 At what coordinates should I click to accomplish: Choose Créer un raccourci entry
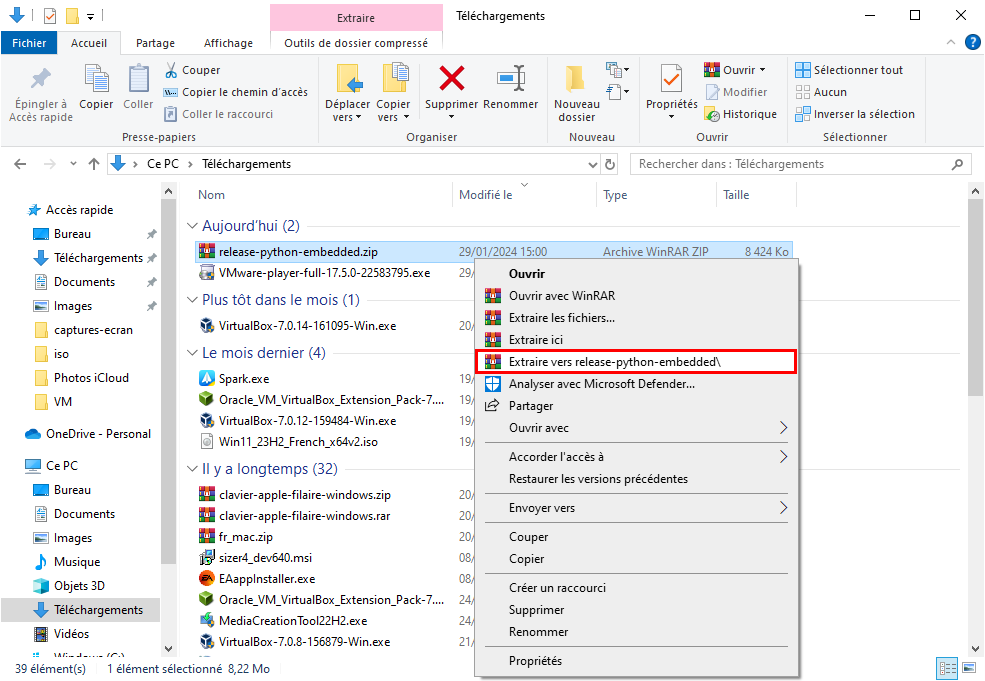click(636, 588)
